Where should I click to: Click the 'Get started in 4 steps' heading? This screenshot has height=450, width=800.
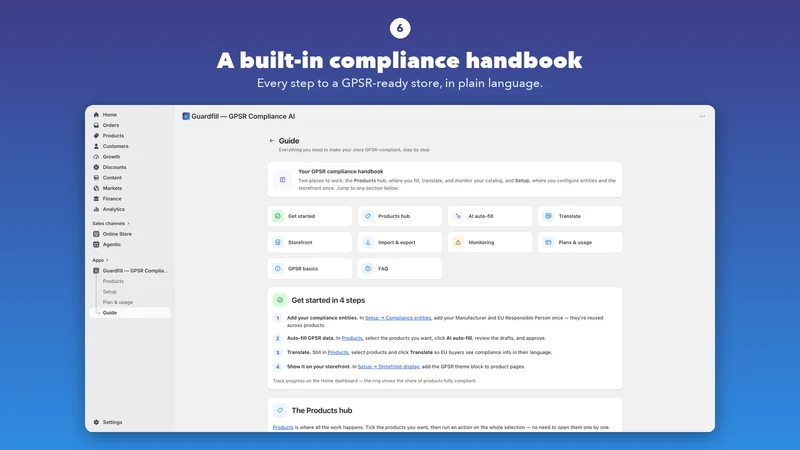pos(328,301)
